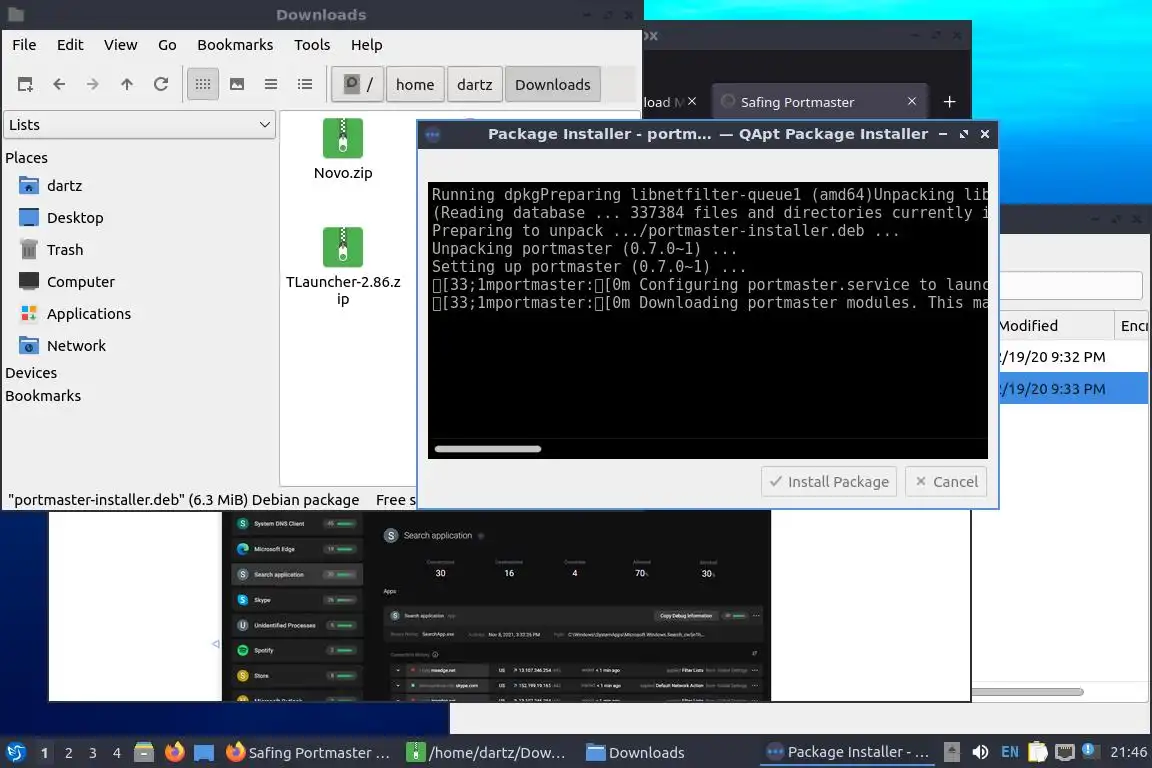Go back in Downloads file manager
1152x768 pixels.
pos(59,85)
